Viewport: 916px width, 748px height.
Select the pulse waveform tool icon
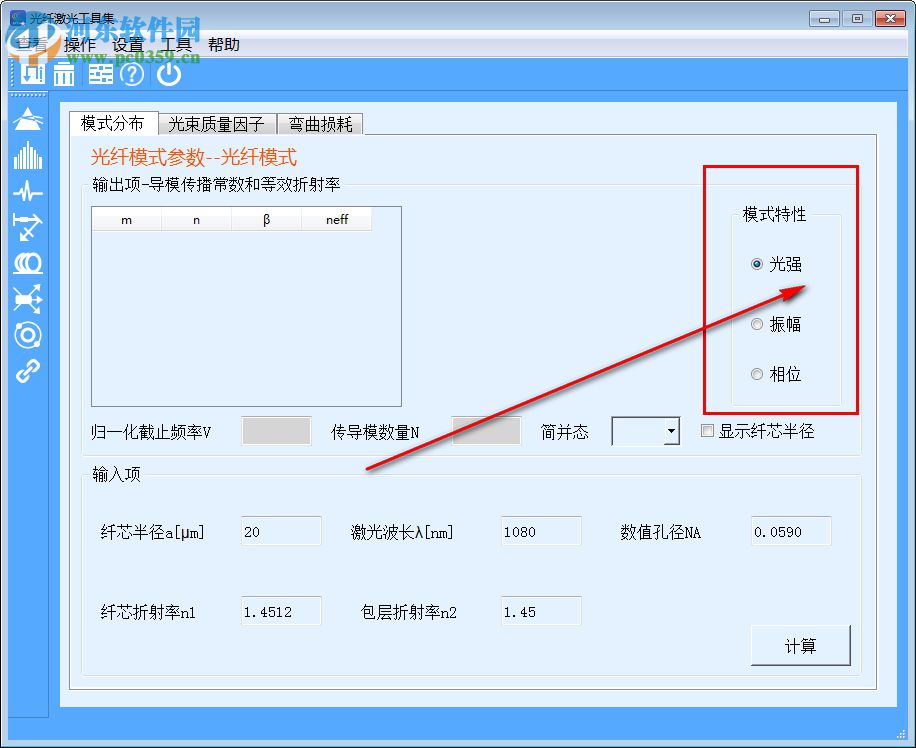[x=27, y=192]
